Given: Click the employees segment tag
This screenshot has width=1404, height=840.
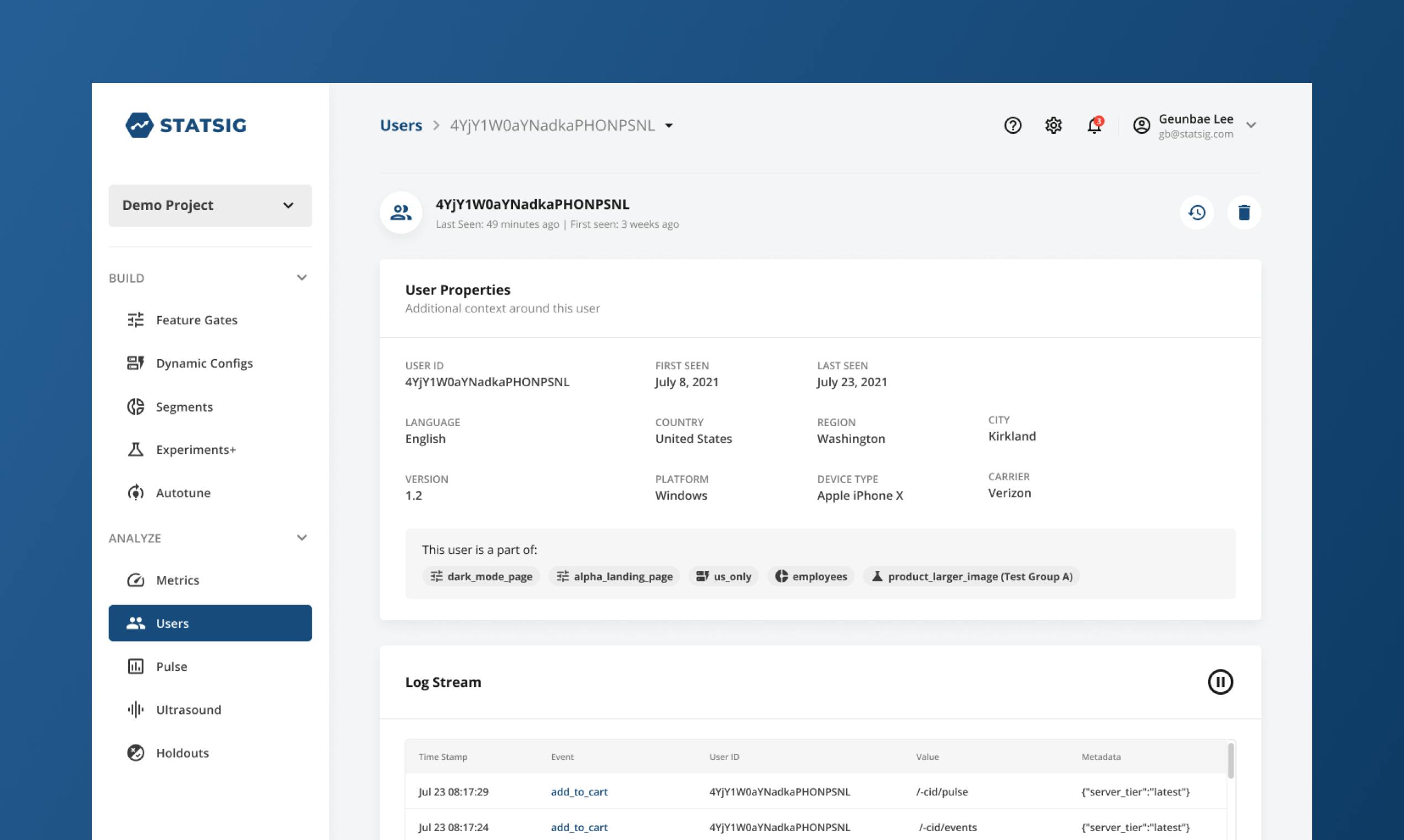Looking at the screenshot, I should point(811,576).
